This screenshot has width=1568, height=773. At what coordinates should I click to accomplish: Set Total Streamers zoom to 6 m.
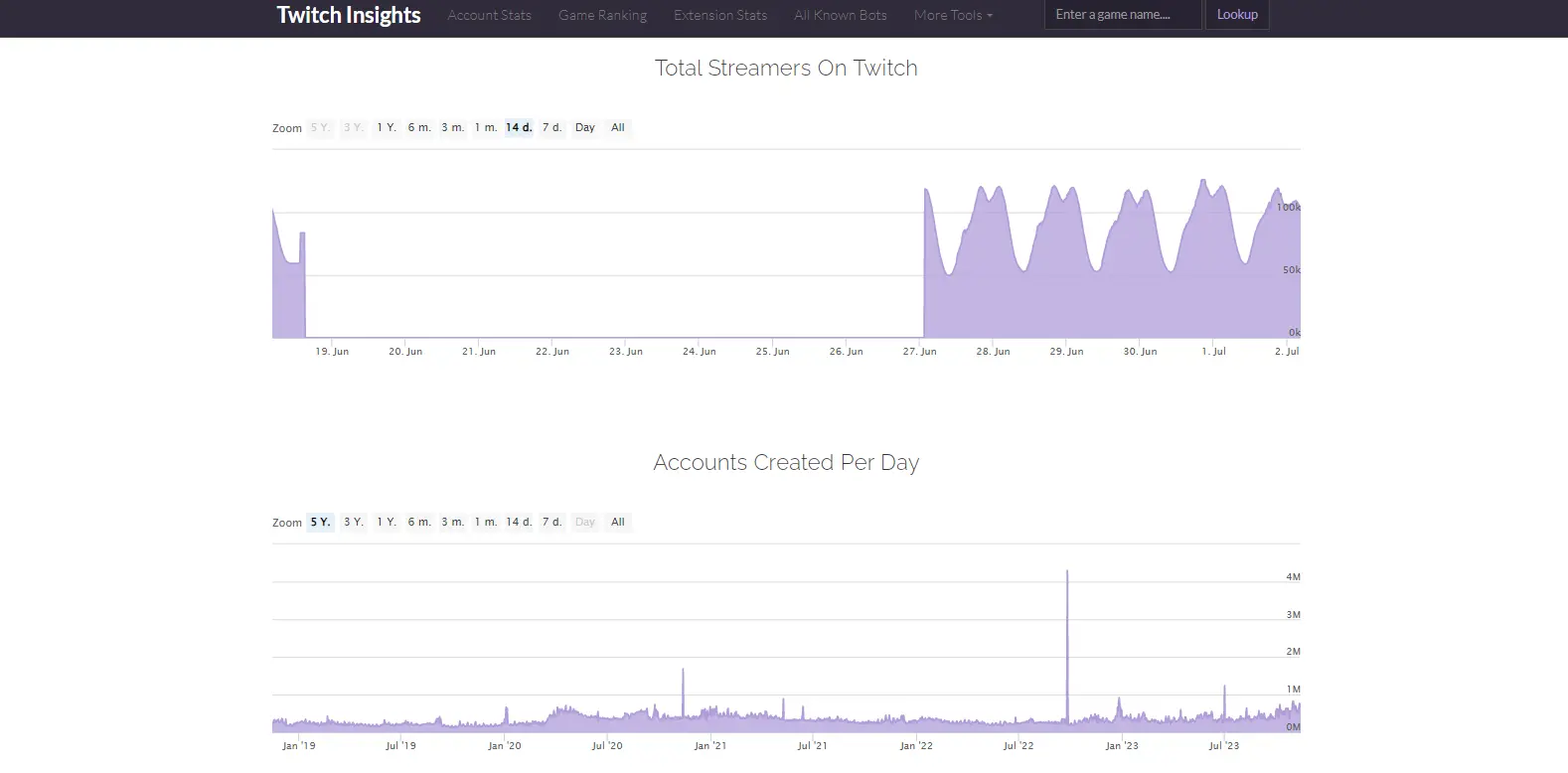[x=419, y=127]
